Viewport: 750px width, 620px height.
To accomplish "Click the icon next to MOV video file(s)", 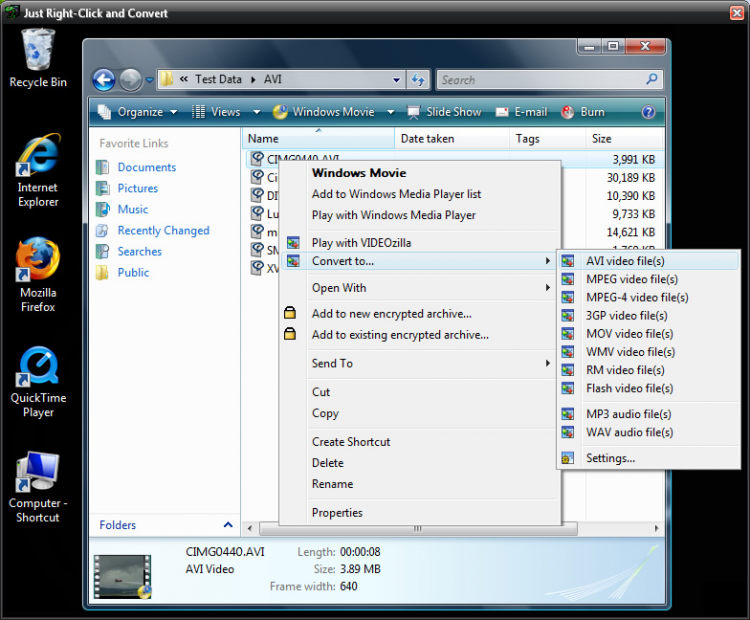I will pyautogui.click(x=567, y=334).
